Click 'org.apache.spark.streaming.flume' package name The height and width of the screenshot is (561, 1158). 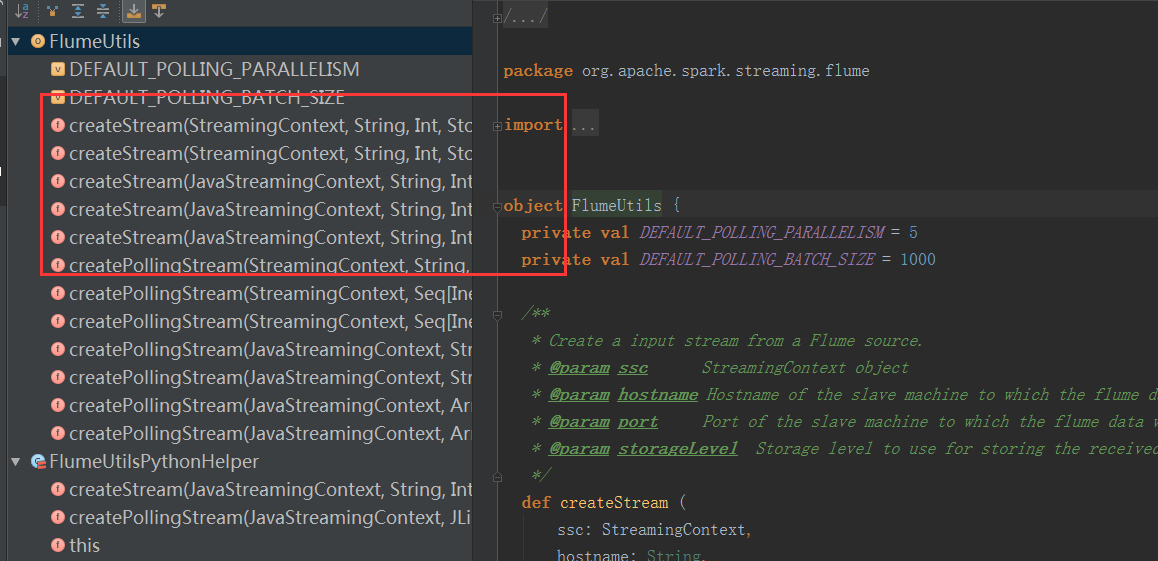725,72
